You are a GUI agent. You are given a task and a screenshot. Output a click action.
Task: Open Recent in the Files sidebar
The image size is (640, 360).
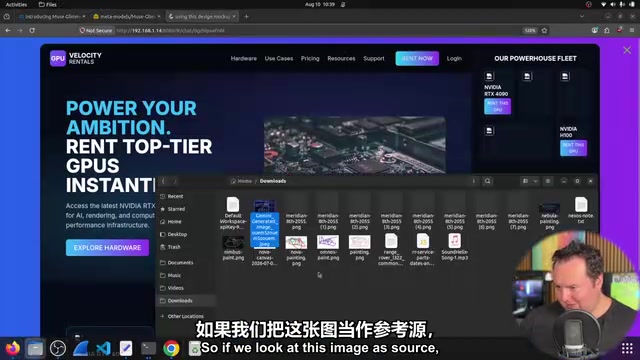(x=175, y=196)
